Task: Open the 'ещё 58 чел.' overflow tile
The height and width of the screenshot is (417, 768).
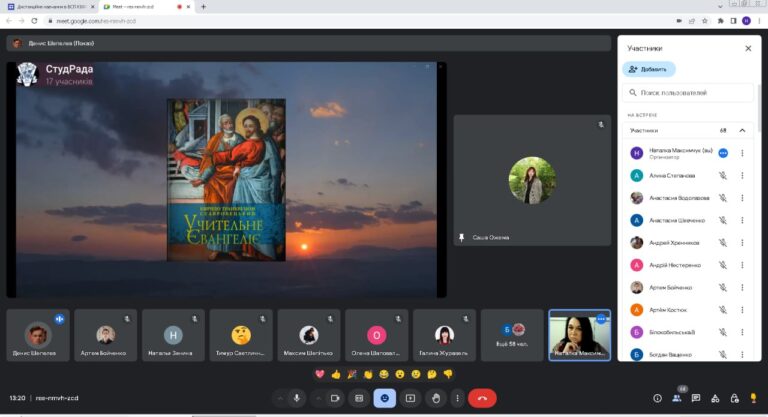Action: click(x=512, y=335)
